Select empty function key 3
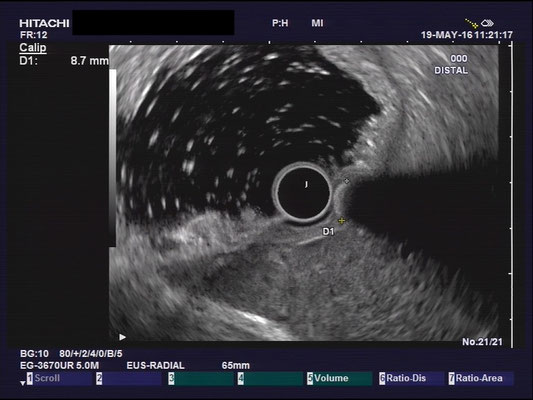The image size is (533, 400). [201, 378]
